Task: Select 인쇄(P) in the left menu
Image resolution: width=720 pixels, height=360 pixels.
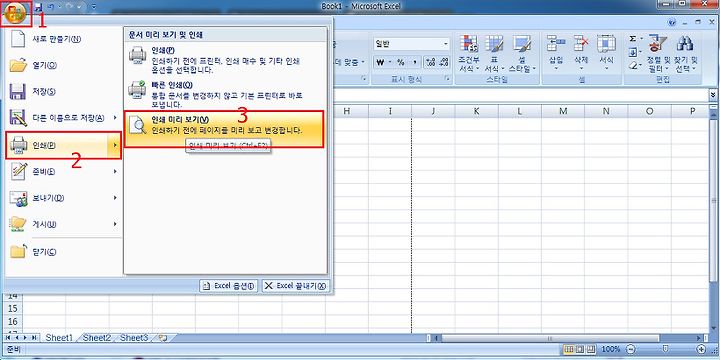Action: click(x=63, y=145)
